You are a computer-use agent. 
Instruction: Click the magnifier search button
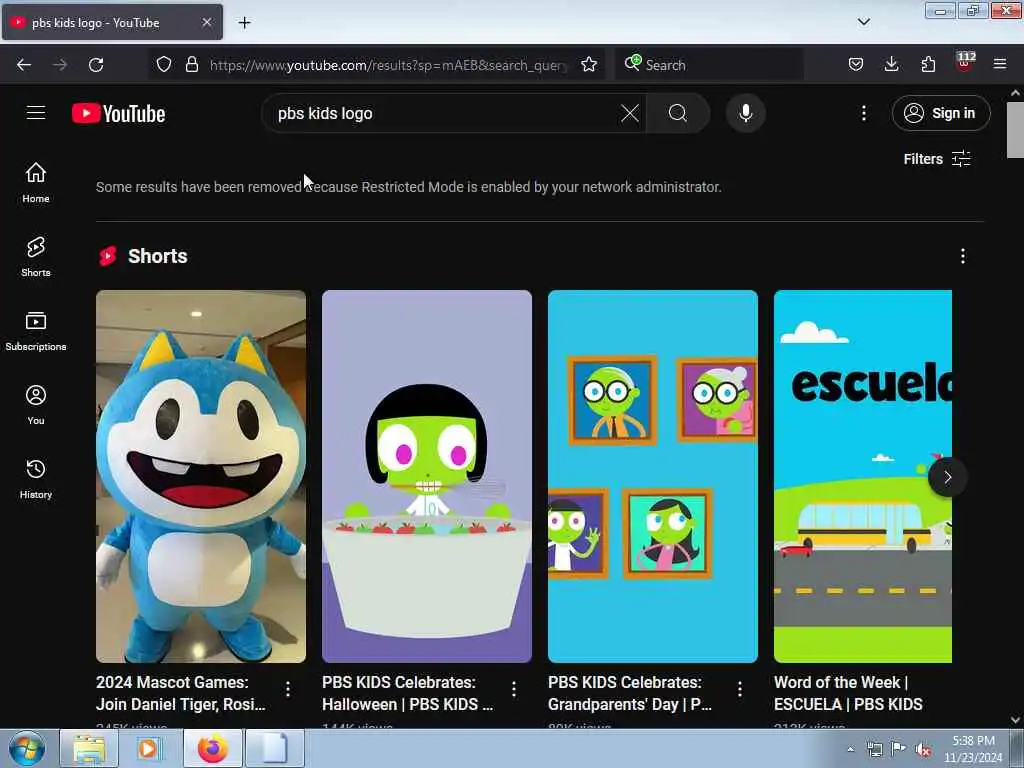pyautogui.click(x=678, y=113)
